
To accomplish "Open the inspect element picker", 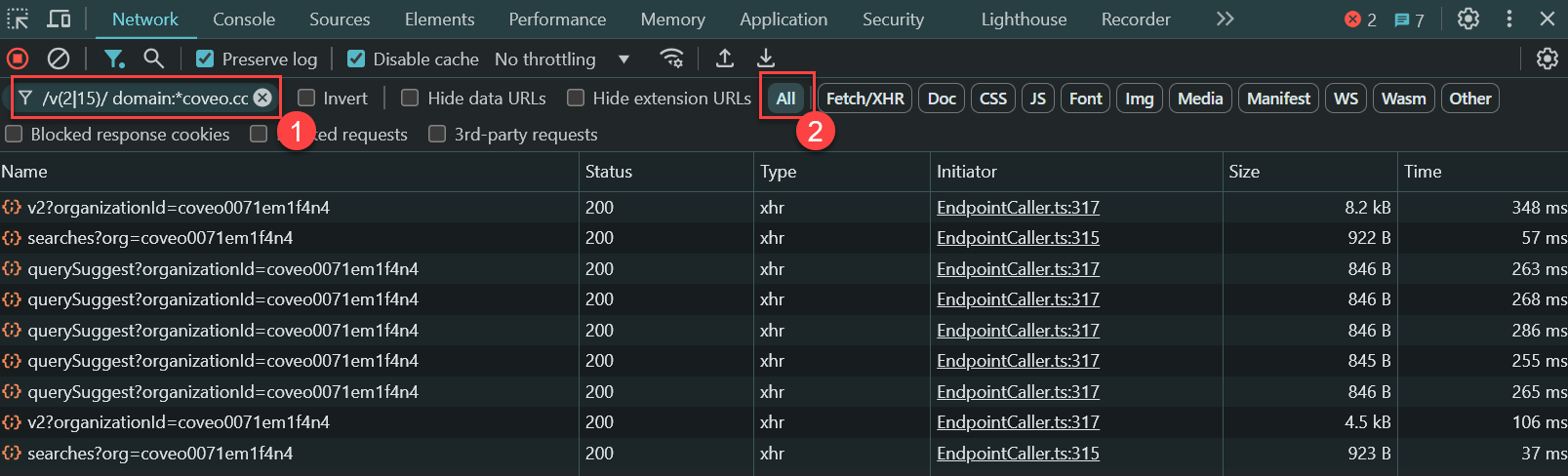I will [19, 19].
